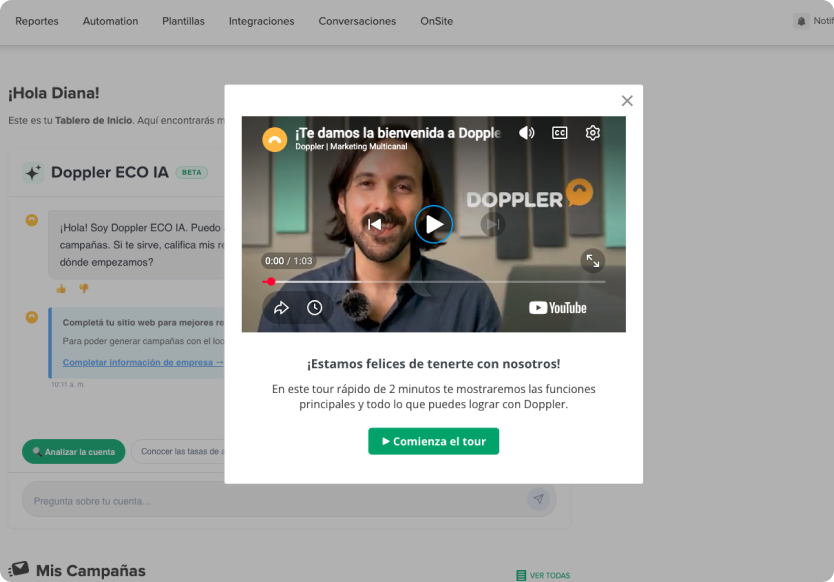Go to OnSite

(436, 21)
